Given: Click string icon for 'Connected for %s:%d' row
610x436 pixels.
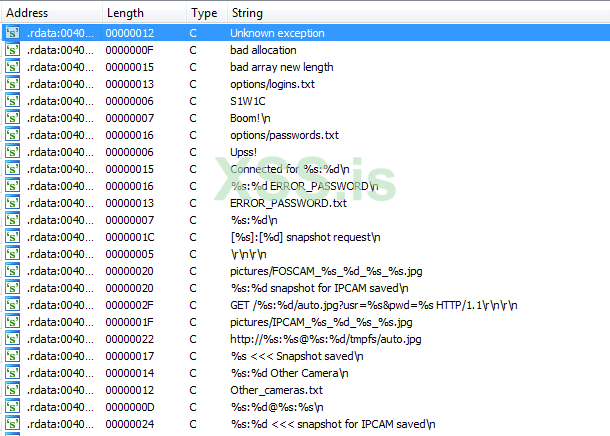Looking at the screenshot, I should pos(12,169).
